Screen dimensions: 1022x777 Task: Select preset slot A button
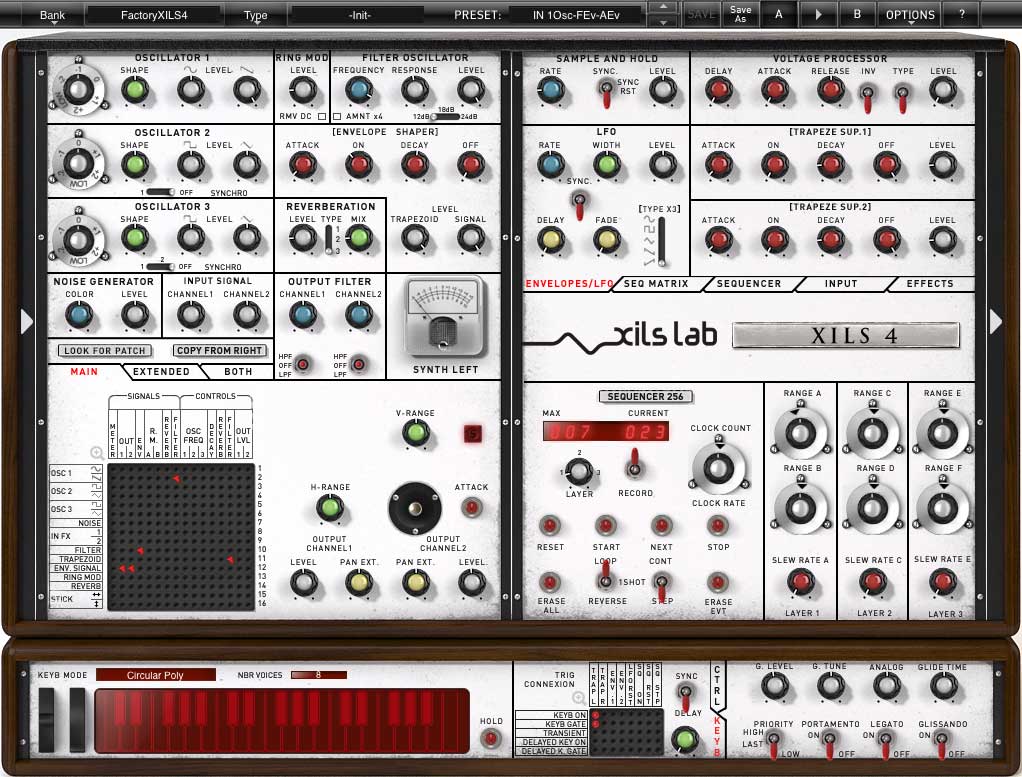[x=778, y=14]
